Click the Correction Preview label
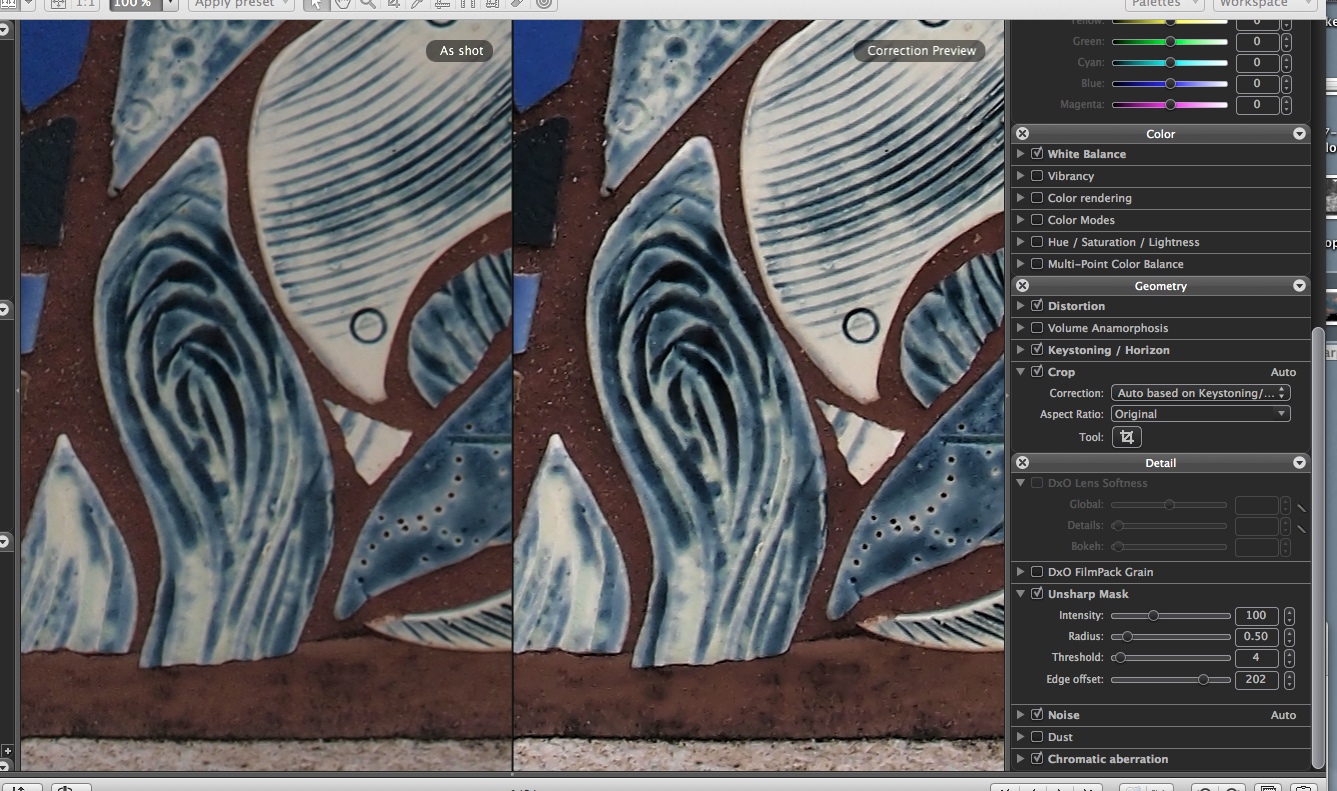This screenshot has height=791, width=1337. [x=920, y=51]
